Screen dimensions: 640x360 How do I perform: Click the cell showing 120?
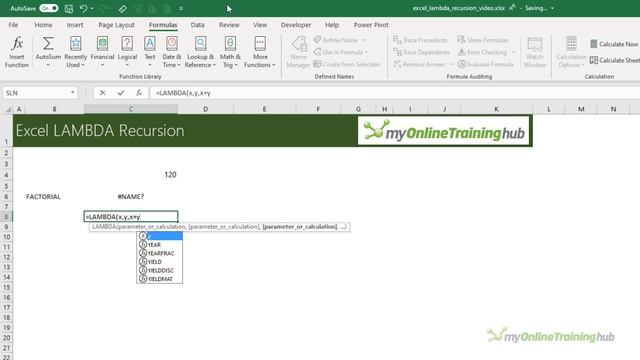point(131,175)
